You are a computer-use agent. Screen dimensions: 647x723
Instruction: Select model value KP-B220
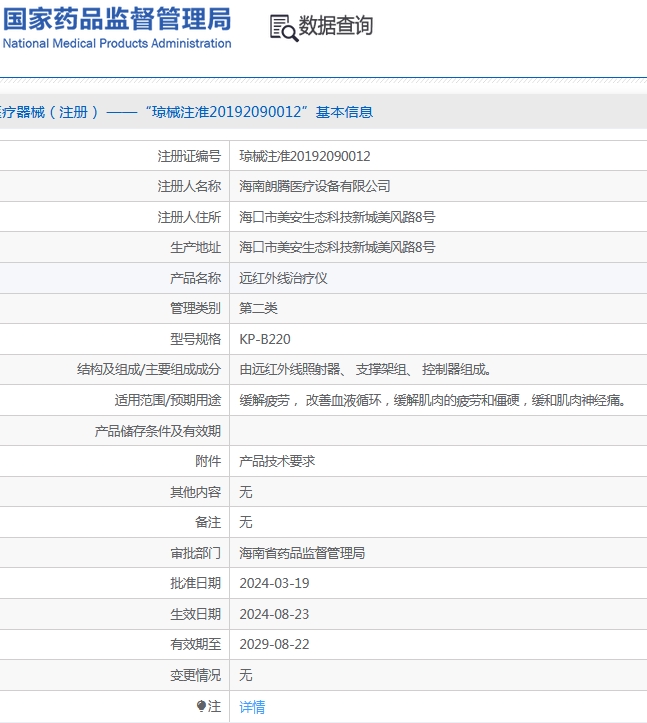[x=265, y=339]
